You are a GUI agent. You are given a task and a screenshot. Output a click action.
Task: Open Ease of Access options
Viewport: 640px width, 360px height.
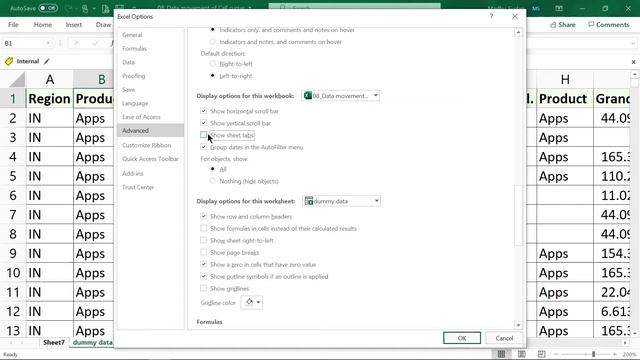click(141, 117)
